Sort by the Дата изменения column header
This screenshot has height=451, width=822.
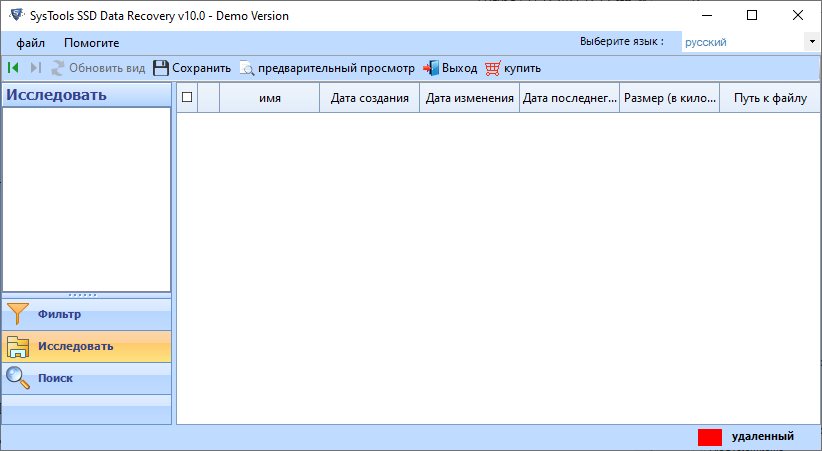[470, 98]
